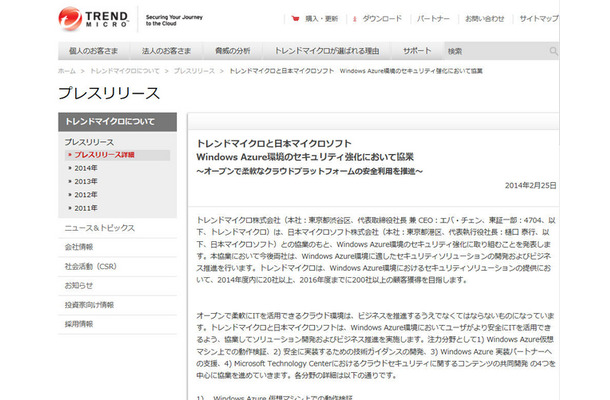Click the search magnifier icon

click(554, 51)
